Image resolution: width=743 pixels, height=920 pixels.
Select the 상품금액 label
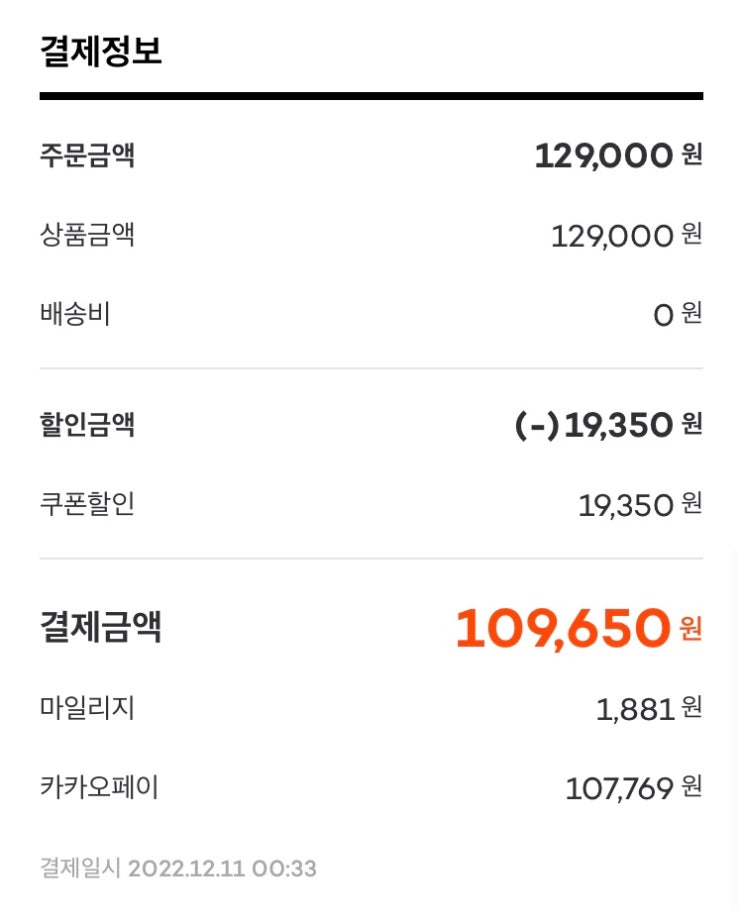click(x=87, y=235)
